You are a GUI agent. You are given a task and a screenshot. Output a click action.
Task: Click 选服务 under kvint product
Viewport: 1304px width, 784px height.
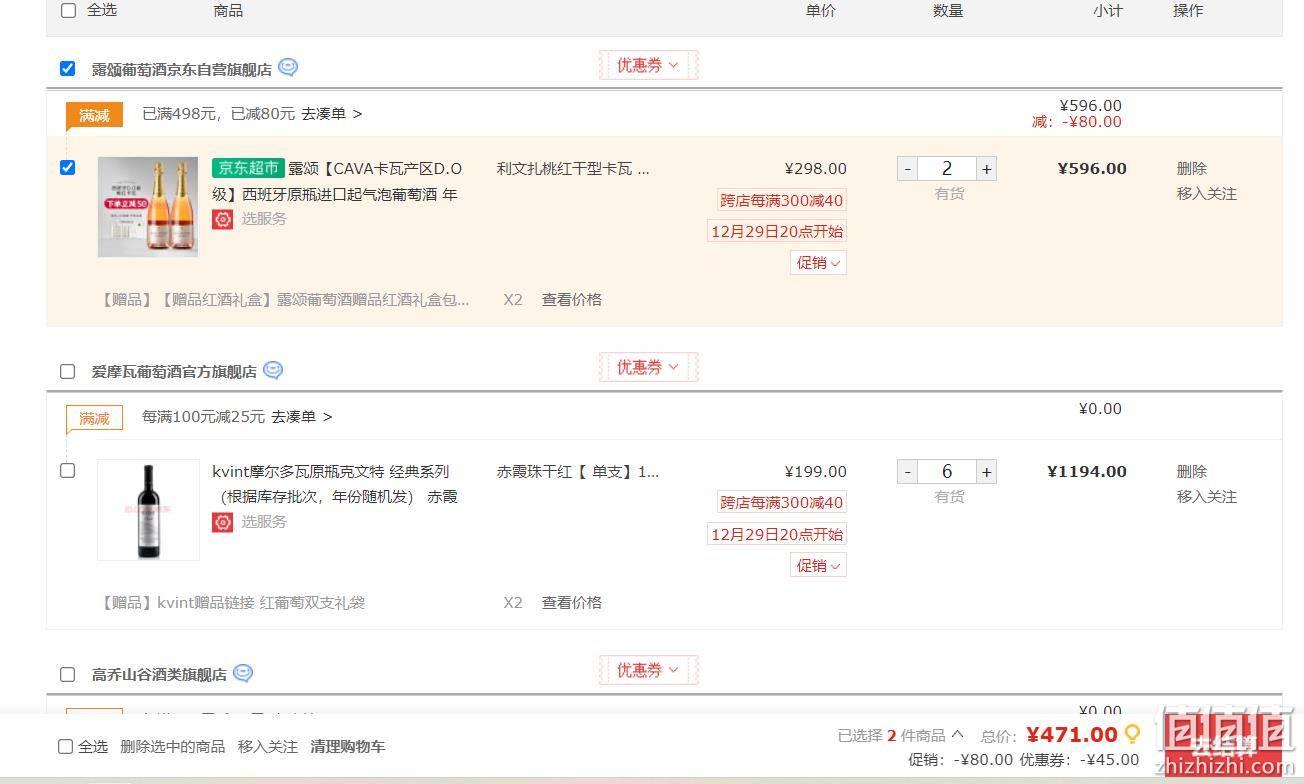(x=263, y=522)
